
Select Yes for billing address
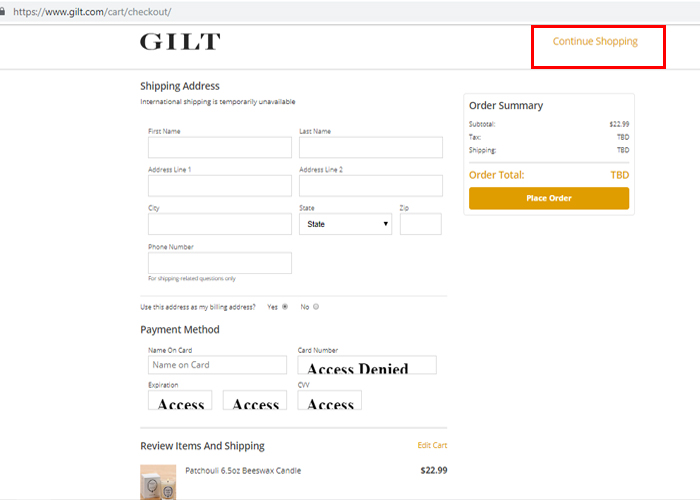[285, 307]
